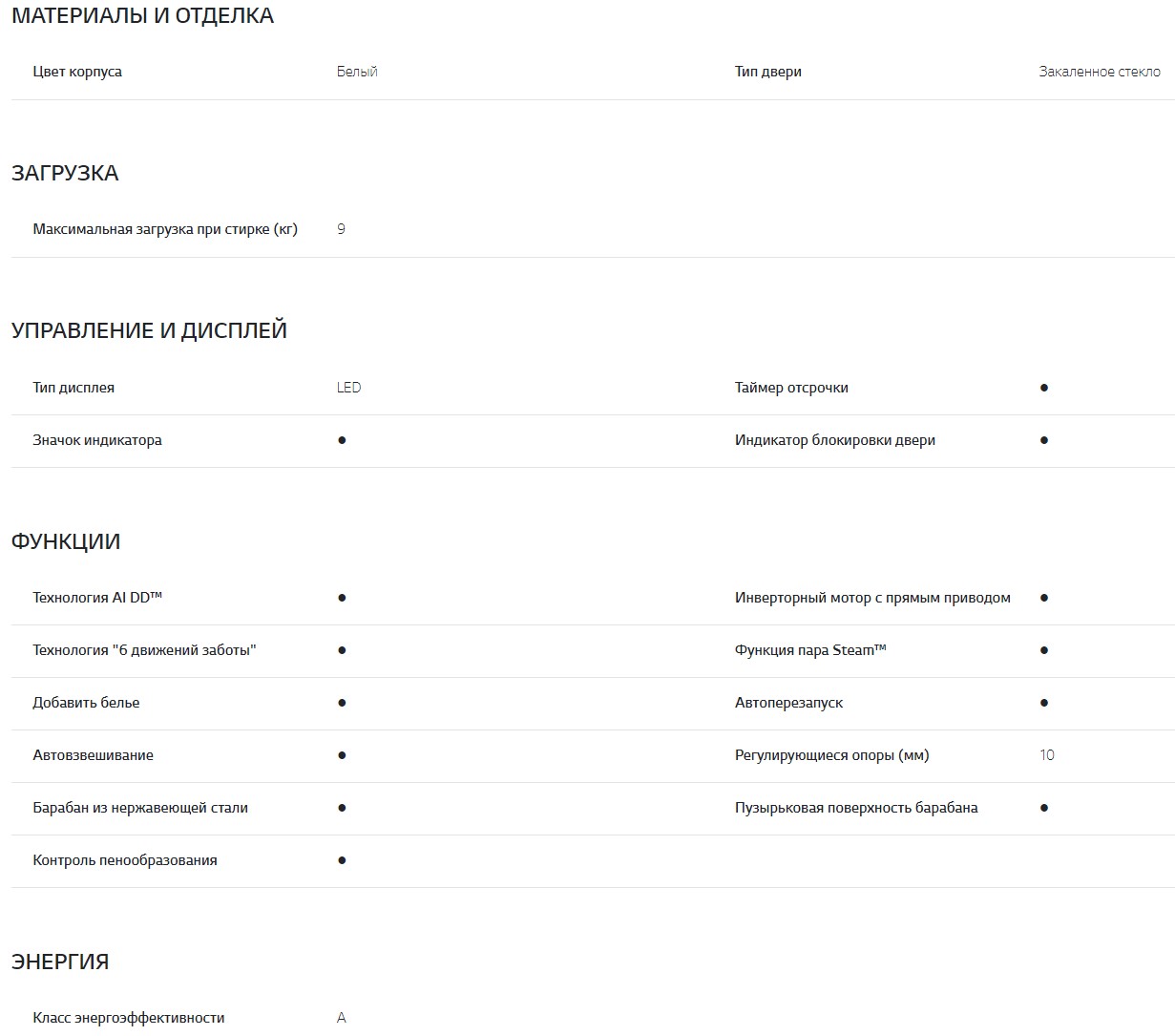The height and width of the screenshot is (1036, 1175).
Task: Select the УПРАВЛЕНИЕ И ДИСПЛЕЙ heading
Action: 149,330
